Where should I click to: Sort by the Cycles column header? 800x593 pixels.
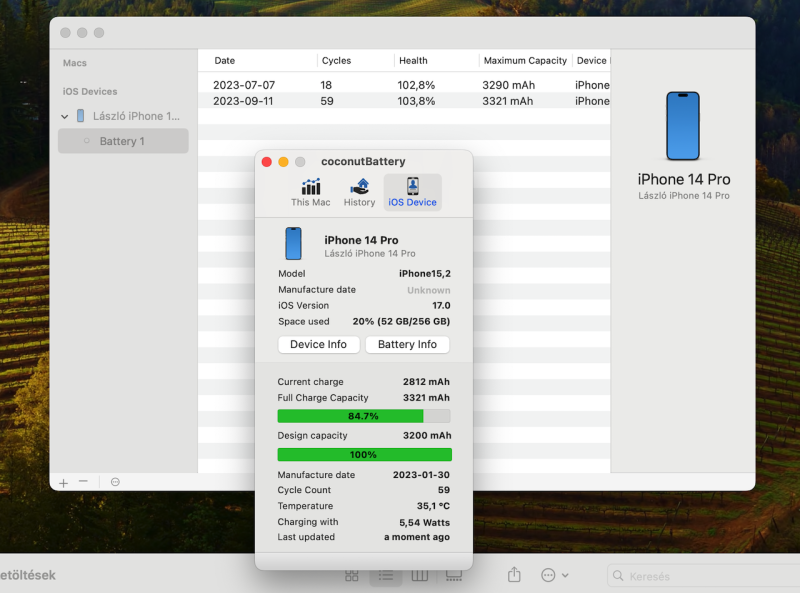[x=355, y=60]
